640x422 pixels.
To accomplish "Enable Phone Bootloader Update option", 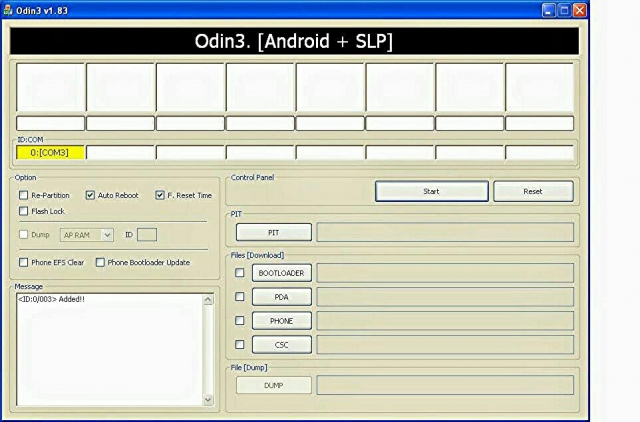I will click(100, 262).
